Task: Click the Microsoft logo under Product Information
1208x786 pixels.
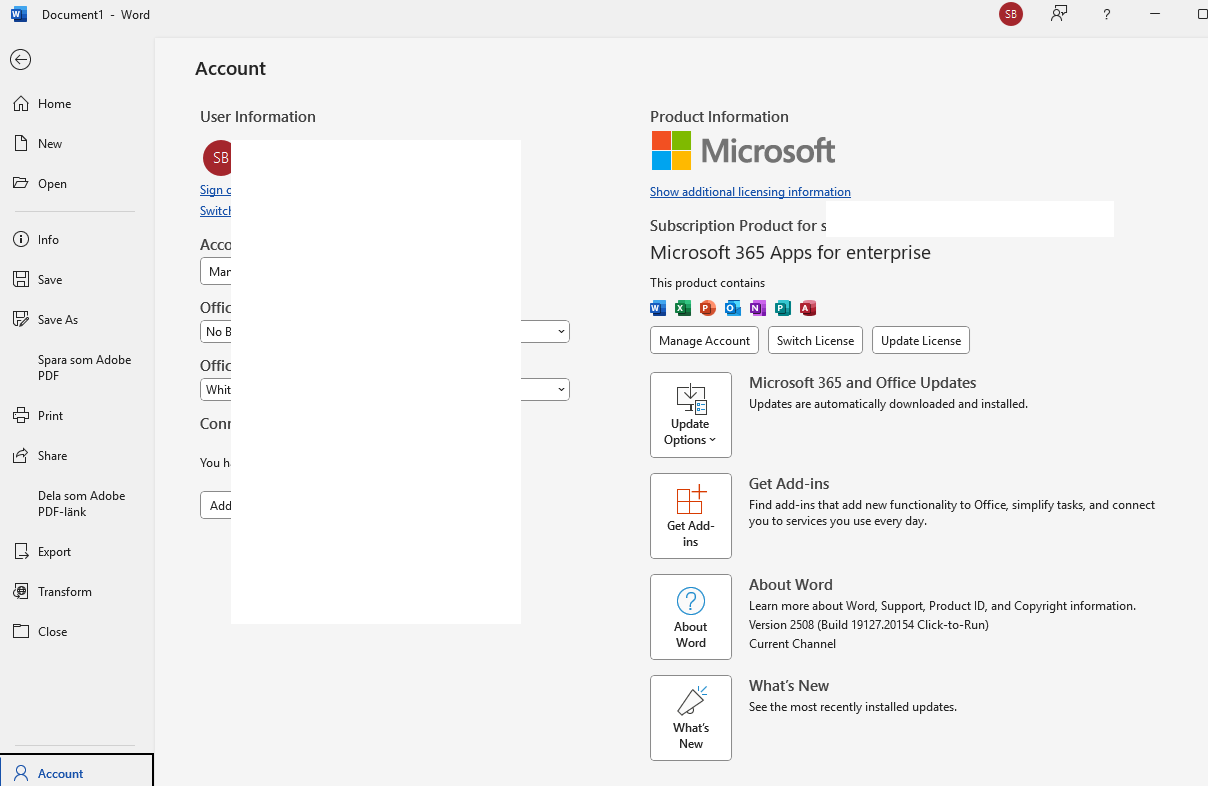Action: click(743, 151)
